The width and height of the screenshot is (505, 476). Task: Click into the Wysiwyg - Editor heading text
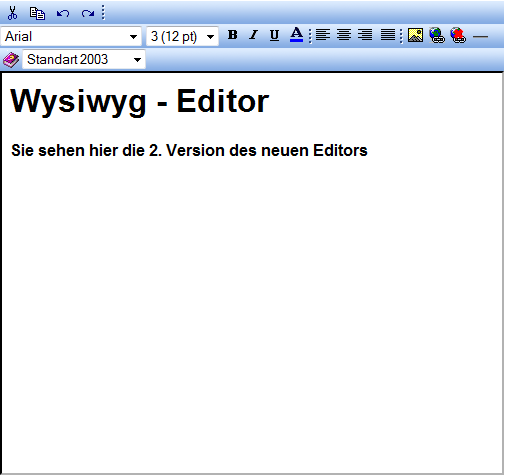140,101
